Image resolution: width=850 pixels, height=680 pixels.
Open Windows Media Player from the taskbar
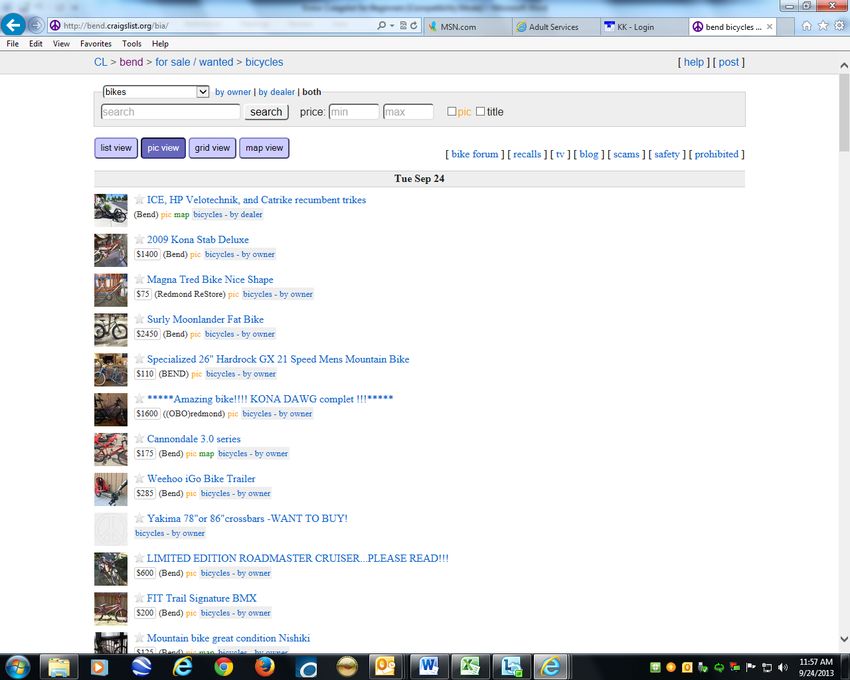pyautogui.click(x=100, y=666)
